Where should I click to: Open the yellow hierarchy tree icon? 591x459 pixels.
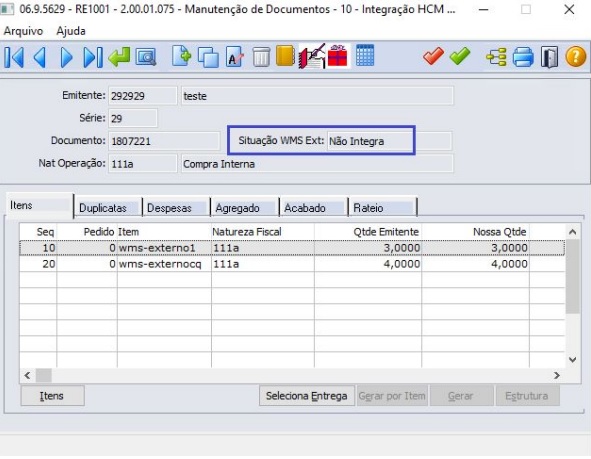(496, 57)
